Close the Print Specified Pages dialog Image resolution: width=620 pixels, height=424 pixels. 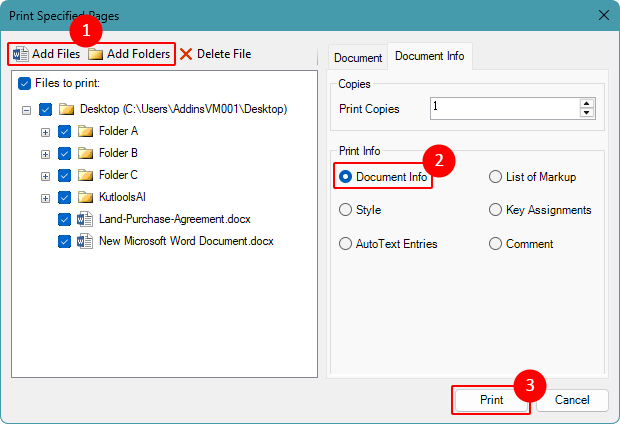604,15
